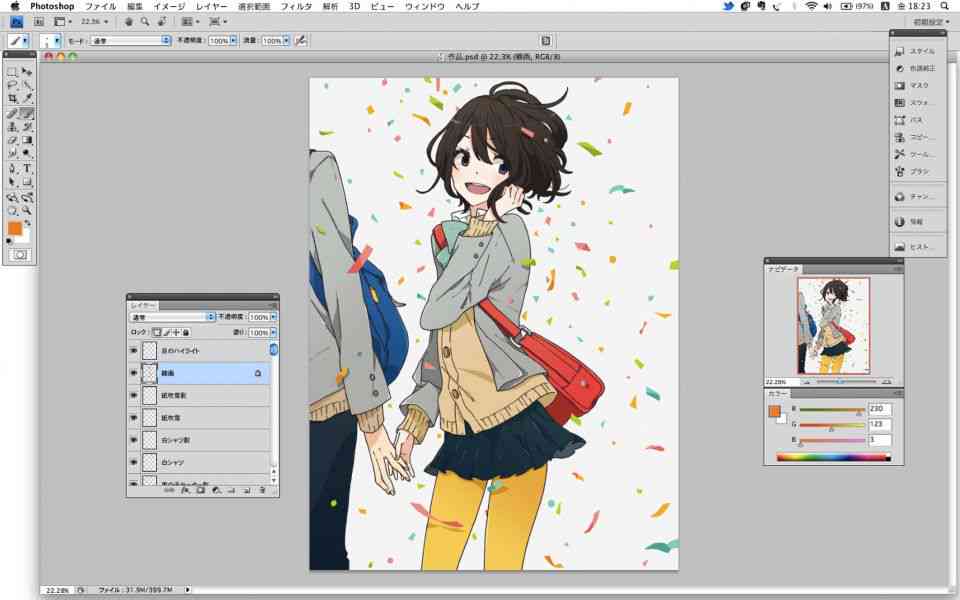Open brush opacity dropdown in options bar

233,40
